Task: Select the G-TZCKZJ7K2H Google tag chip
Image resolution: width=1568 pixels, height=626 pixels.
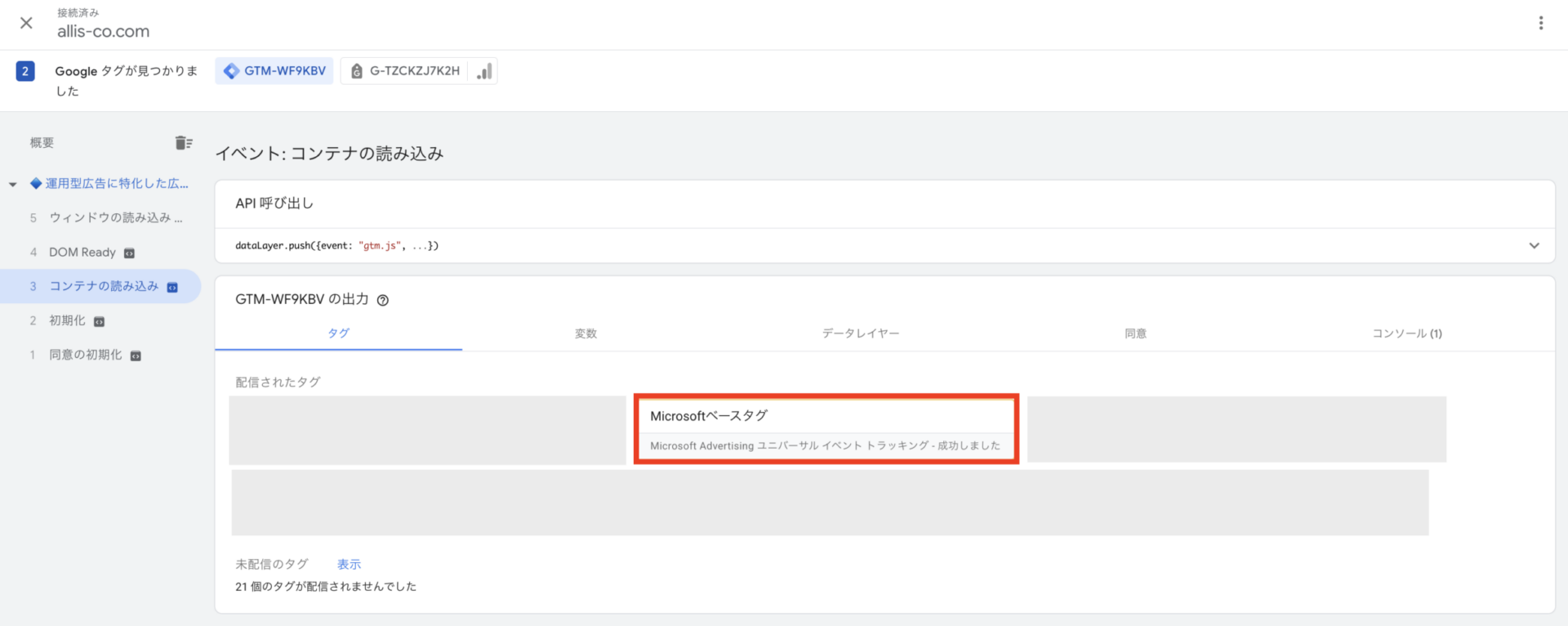Action: [405, 71]
